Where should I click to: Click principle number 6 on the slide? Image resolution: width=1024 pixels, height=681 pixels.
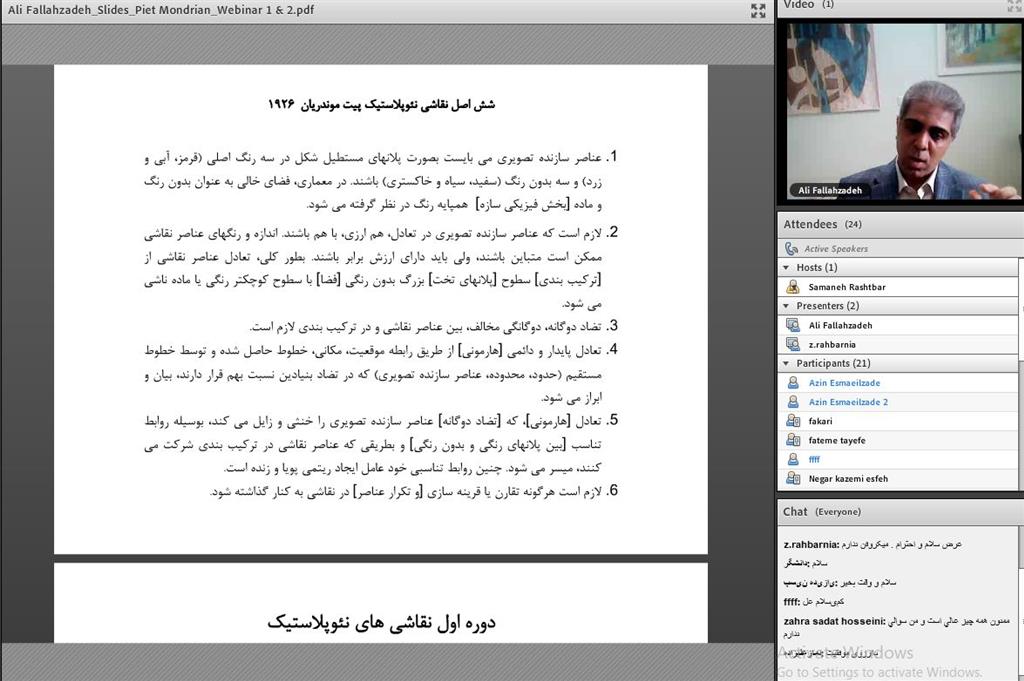414,491
